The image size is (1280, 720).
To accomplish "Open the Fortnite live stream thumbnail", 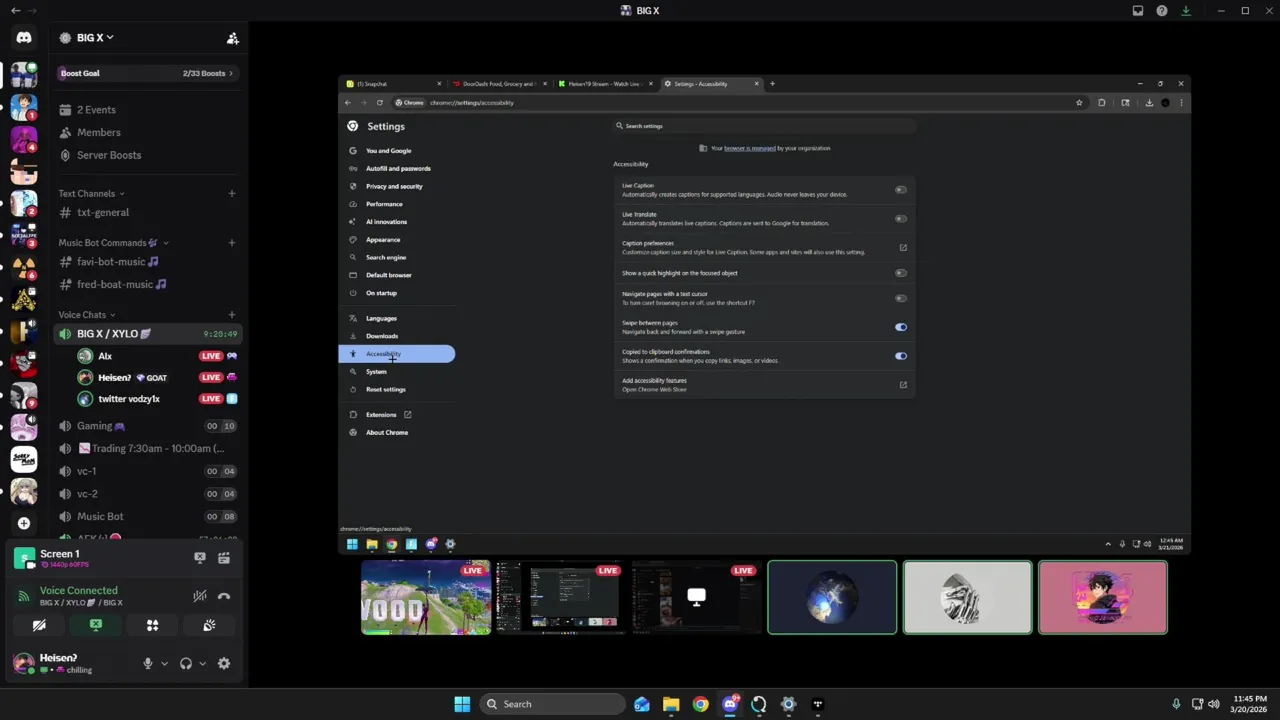I will coord(426,598).
